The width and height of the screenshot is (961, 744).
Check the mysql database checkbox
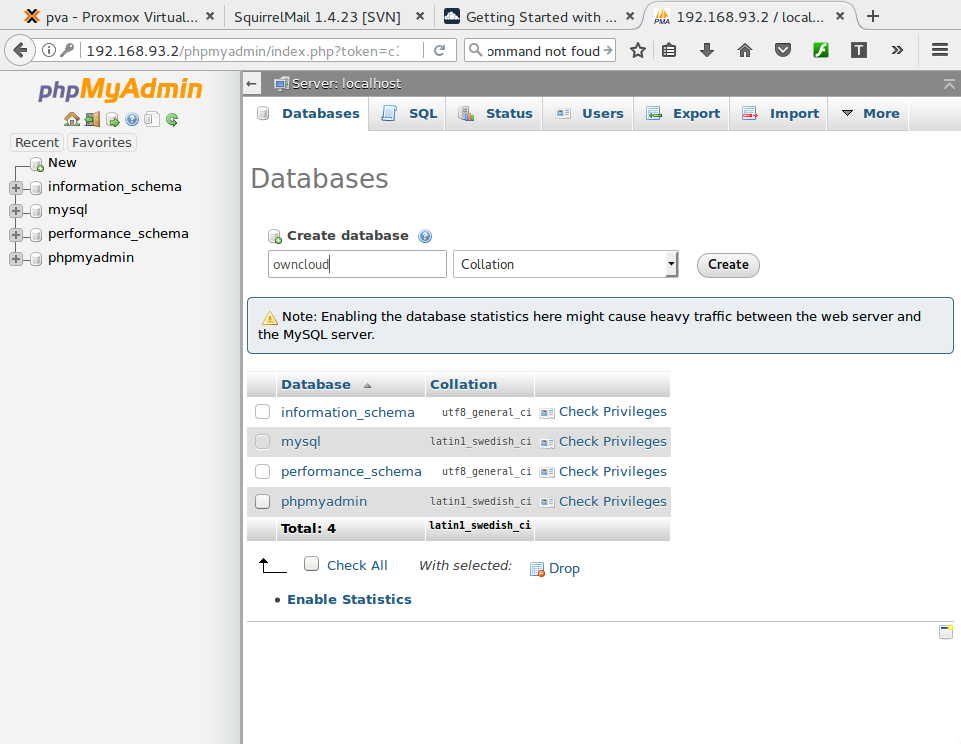click(x=262, y=441)
